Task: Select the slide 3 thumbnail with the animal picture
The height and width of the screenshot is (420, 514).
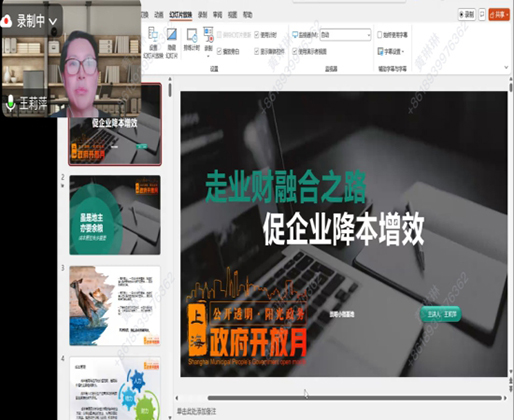Action: tap(115, 306)
